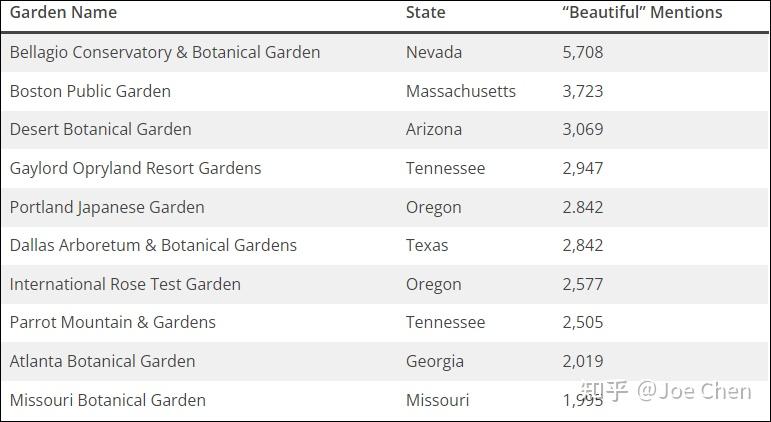Select the Massachusetts state cell

461,91
